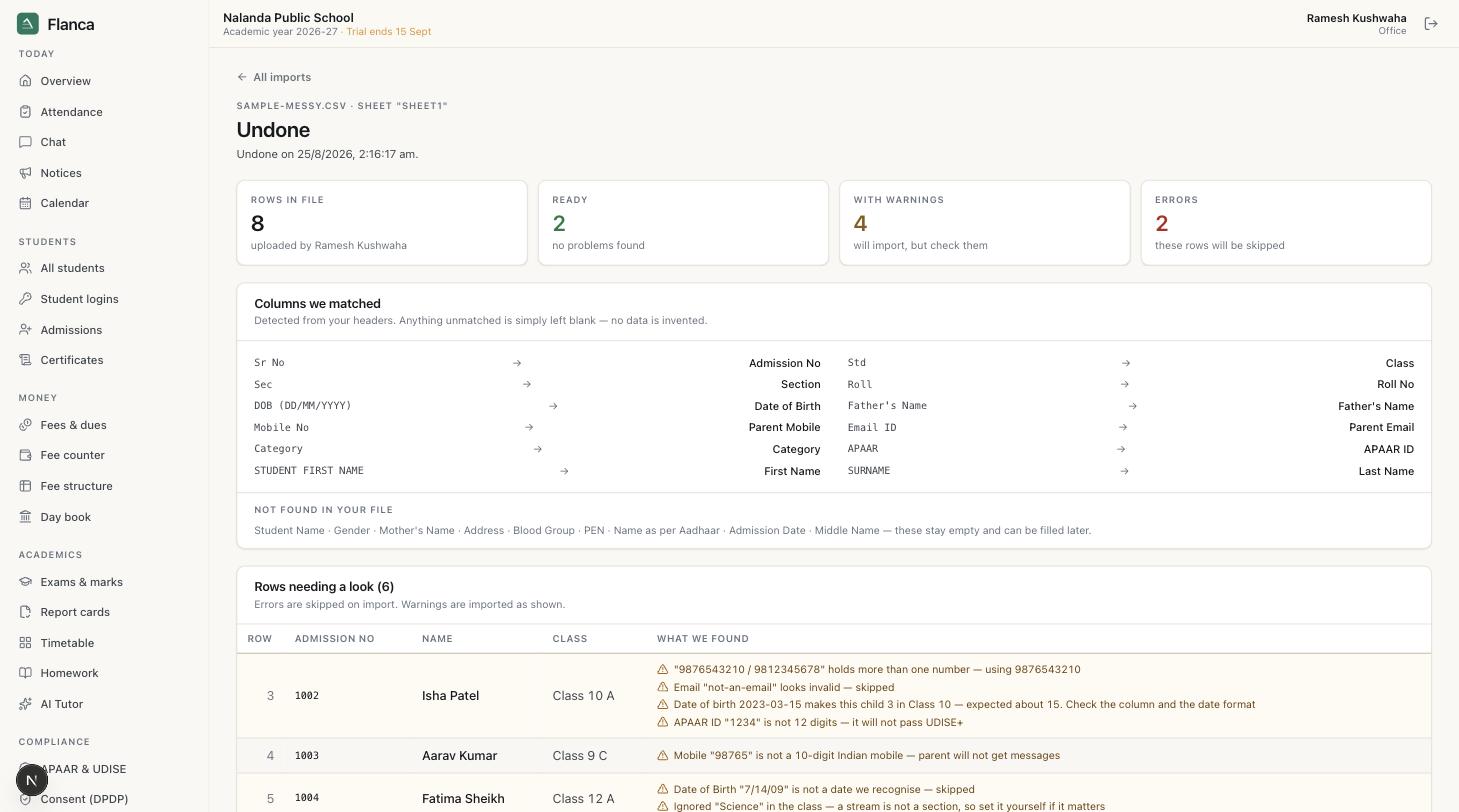The height and width of the screenshot is (812, 1459).
Task: Click the APAAR ID matched field
Action: tap(1388, 449)
